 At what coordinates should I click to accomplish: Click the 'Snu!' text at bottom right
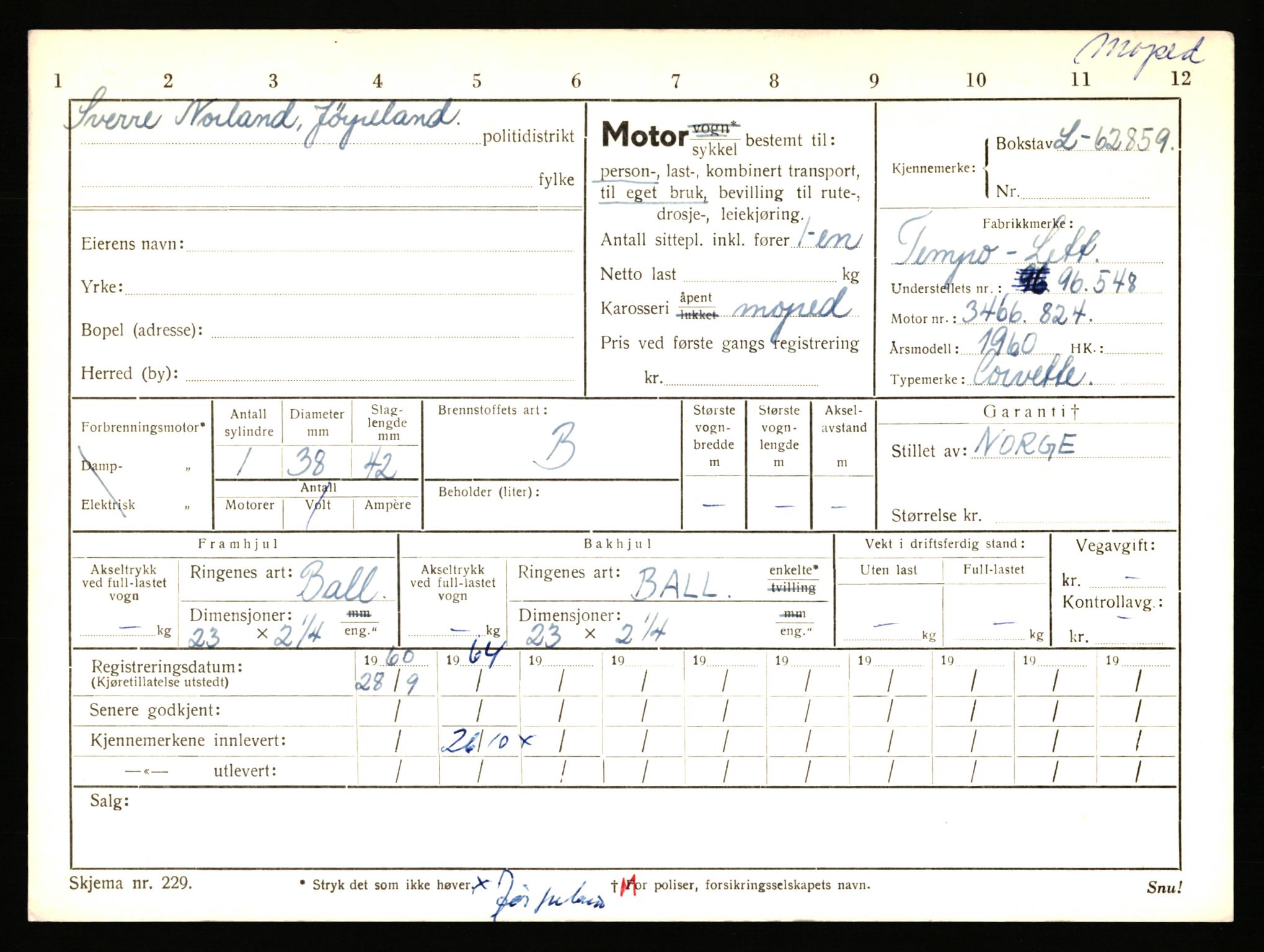click(x=1164, y=887)
